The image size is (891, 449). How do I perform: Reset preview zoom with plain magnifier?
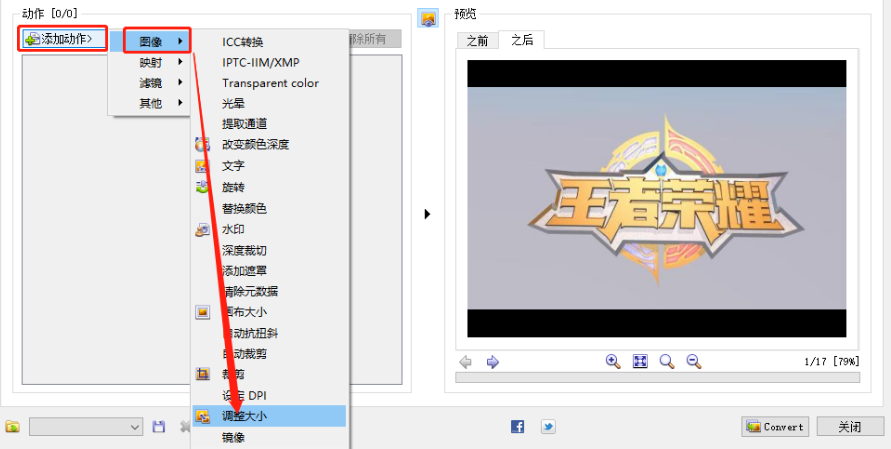tap(667, 361)
